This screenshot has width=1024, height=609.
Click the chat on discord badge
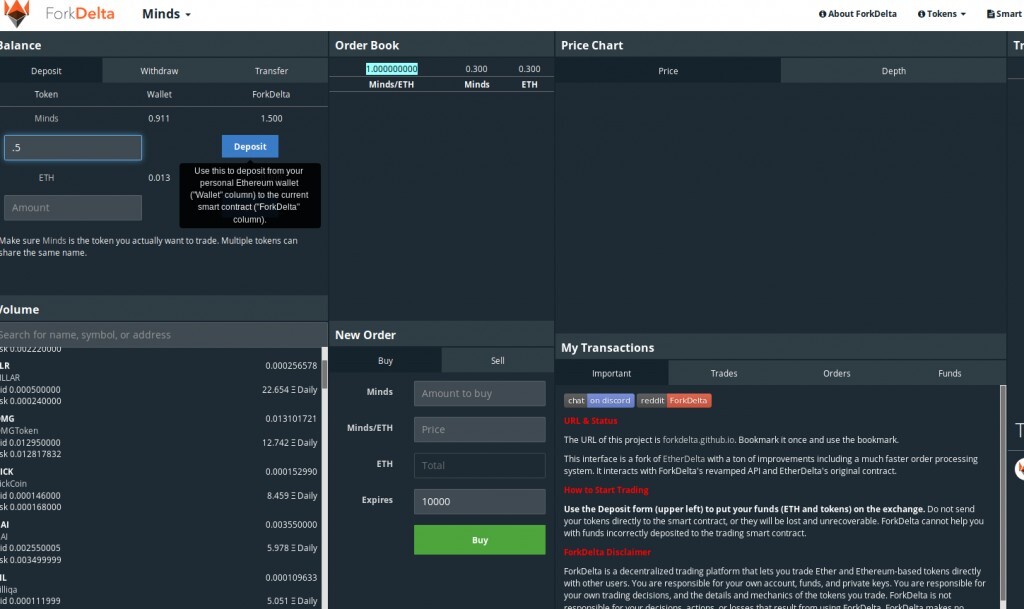click(x=599, y=401)
